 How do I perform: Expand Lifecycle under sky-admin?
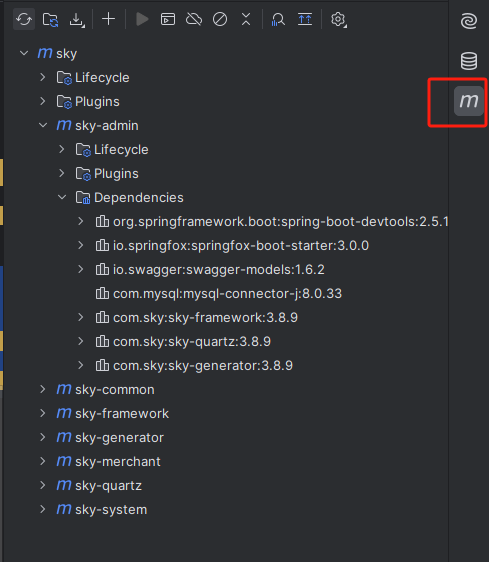point(62,149)
